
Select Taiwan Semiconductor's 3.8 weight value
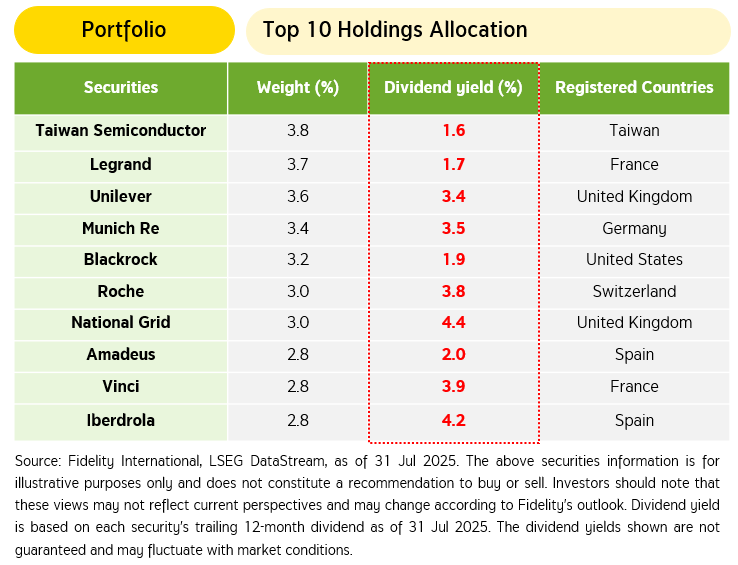298,131
